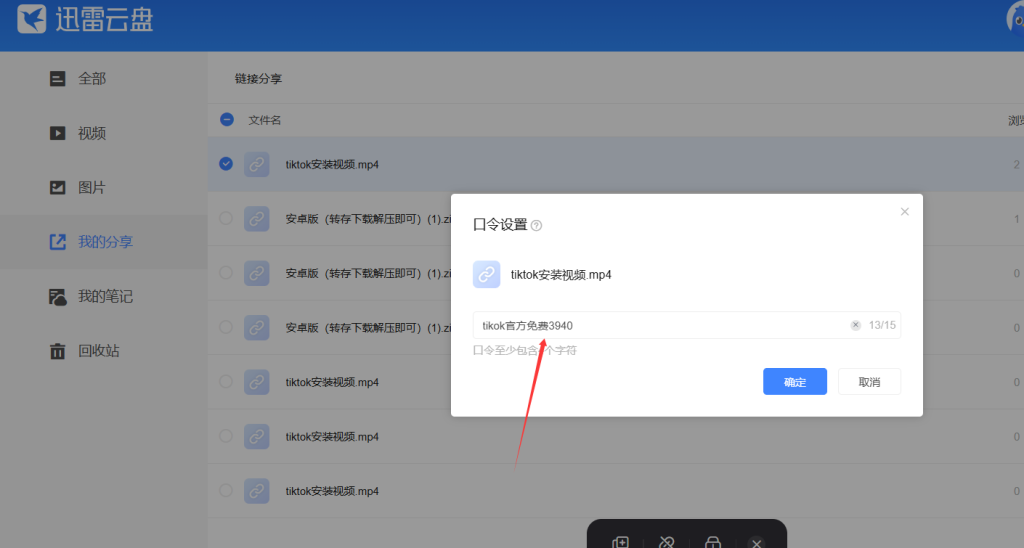
Task: Click the cancel share unlink icon
Action: (x=667, y=541)
